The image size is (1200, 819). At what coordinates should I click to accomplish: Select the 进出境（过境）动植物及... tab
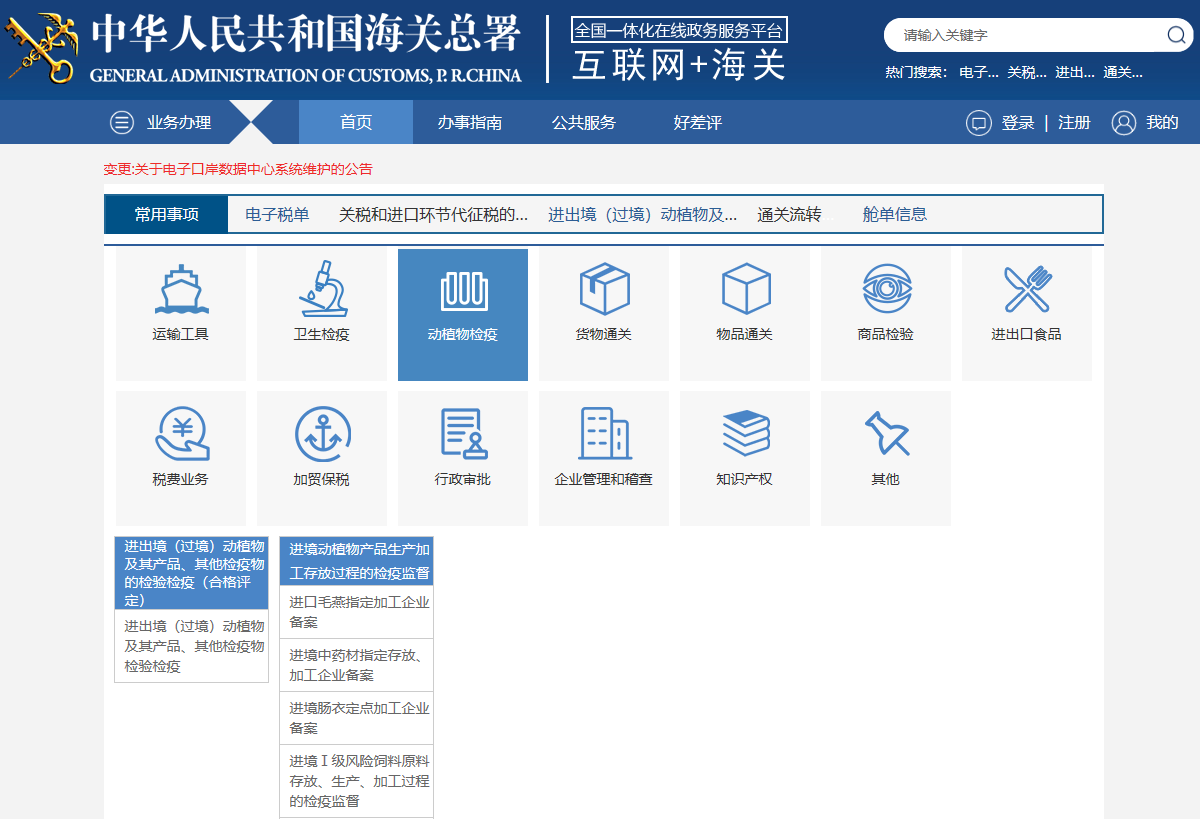click(642, 214)
